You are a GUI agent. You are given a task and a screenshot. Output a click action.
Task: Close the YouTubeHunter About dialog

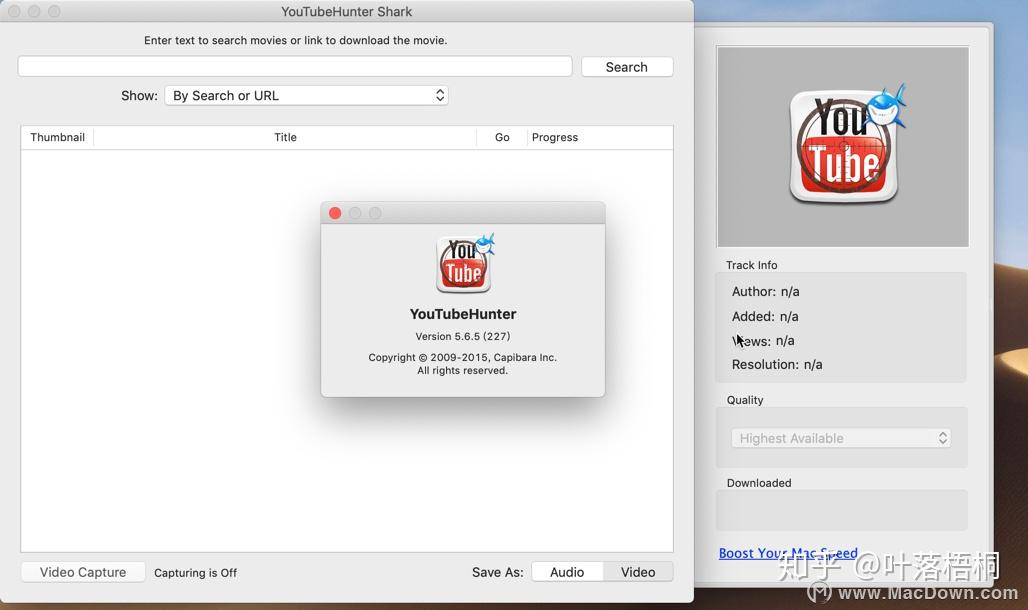pyautogui.click(x=335, y=213)
